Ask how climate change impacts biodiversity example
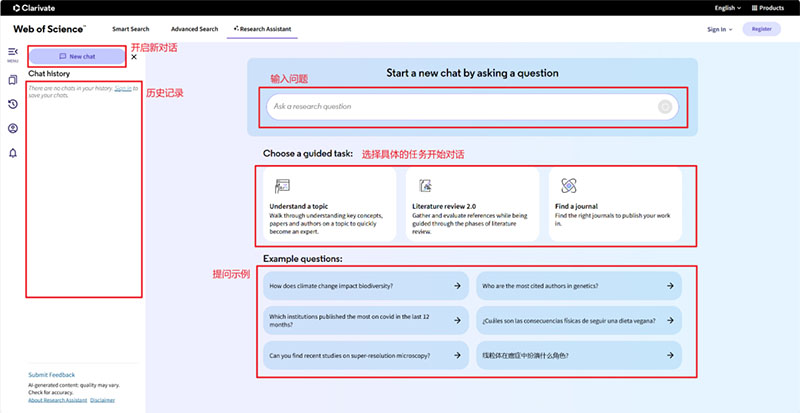The height and width of the screenshot is (413, 800). (366, 286)
